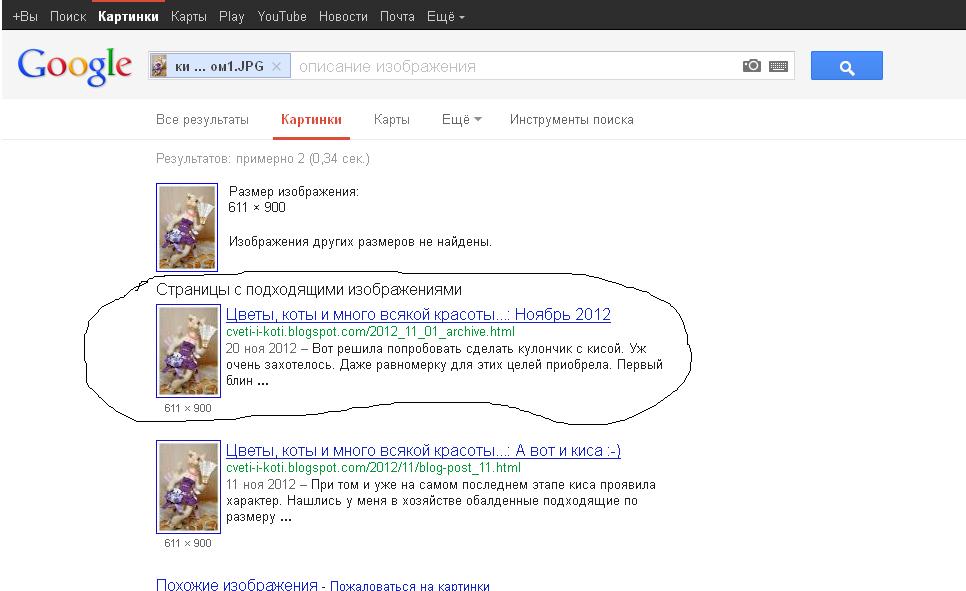Click the top image-size preview thumbnail
This screenshot has width=966, height=591.
[x=187, y=227]
